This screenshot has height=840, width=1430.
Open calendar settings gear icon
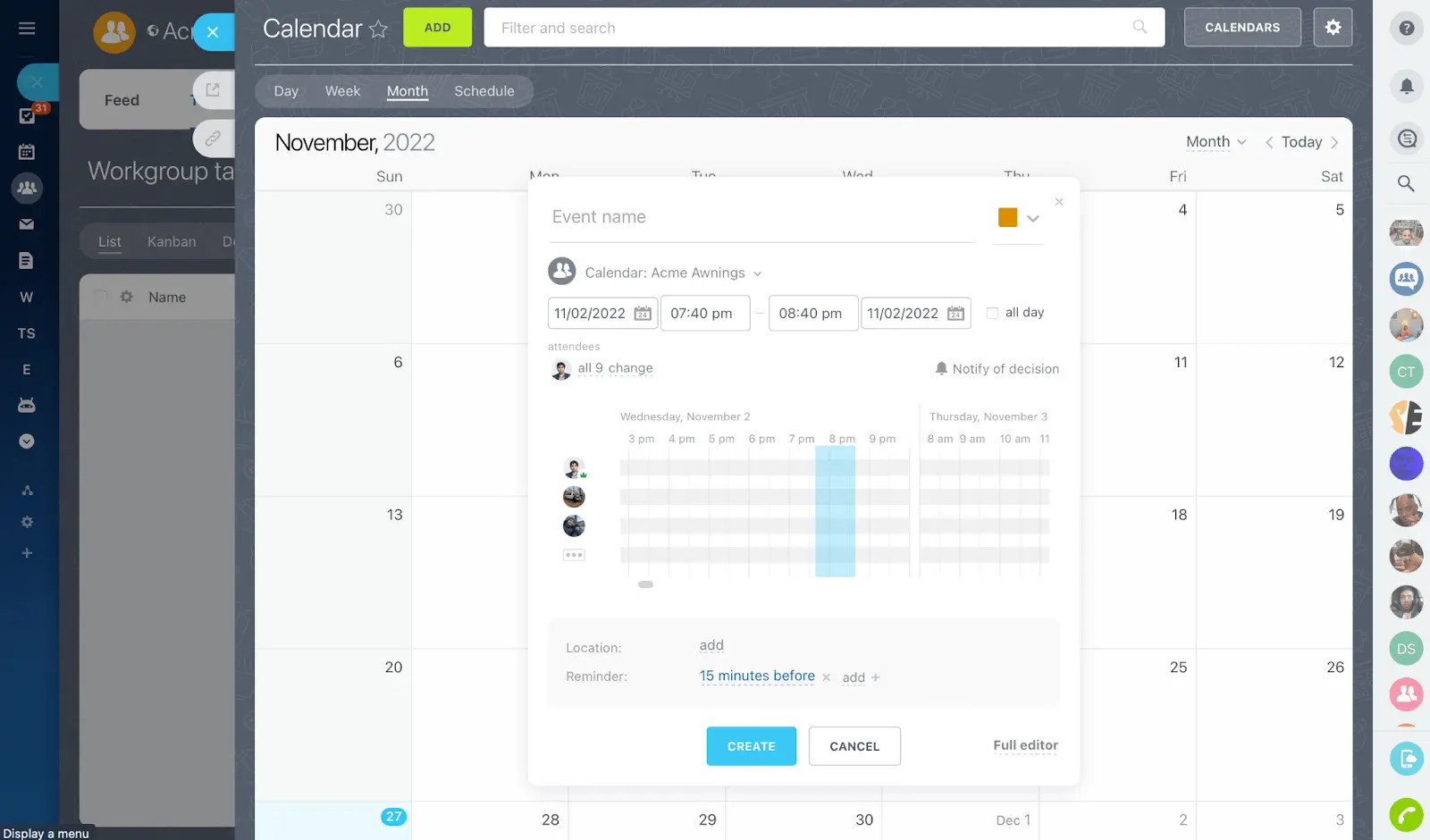coord(1333,28)
